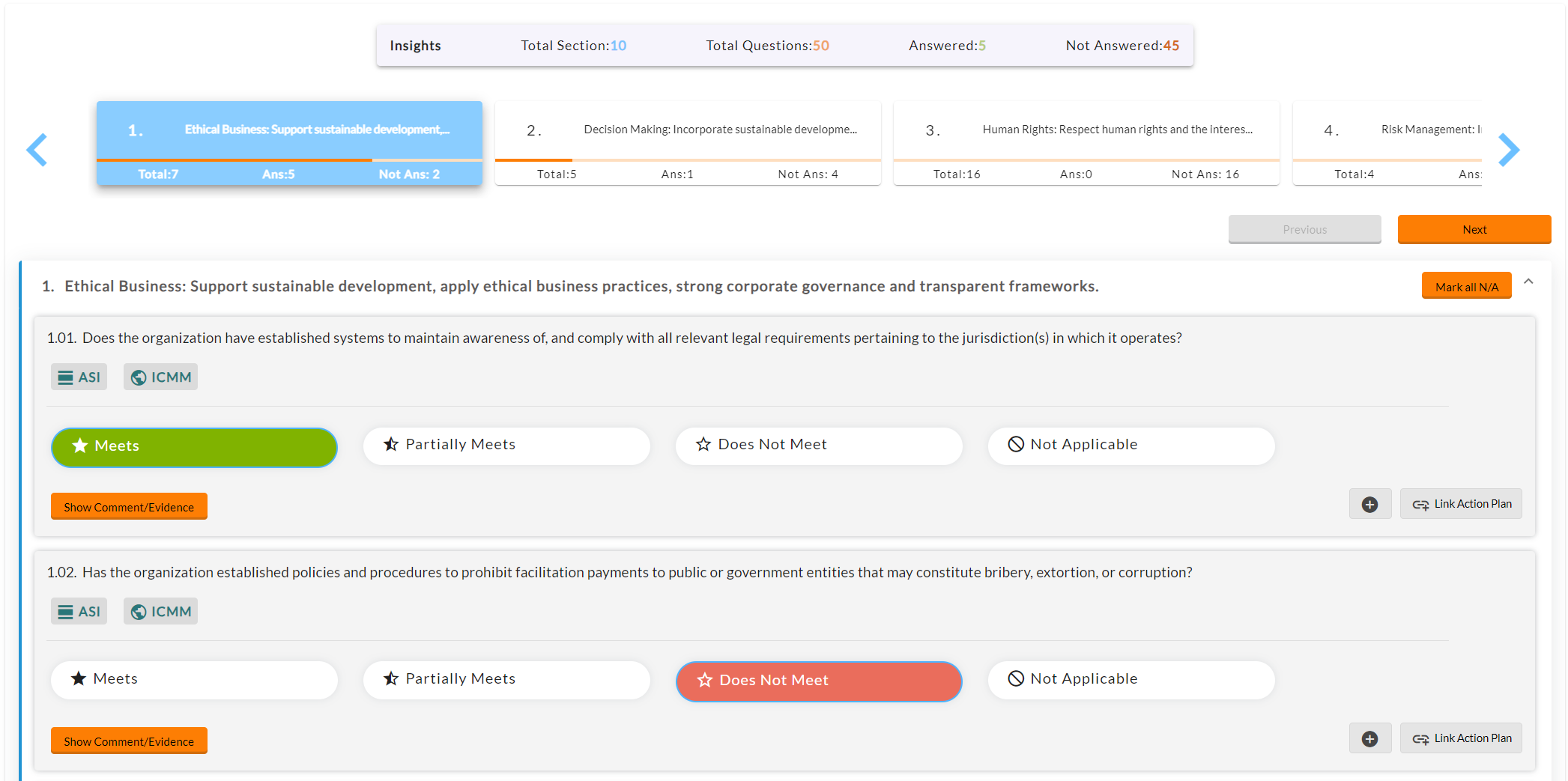Show Comment/Evidence for question 1.02
The height and width of the screenshot is (781, 1568).
tap(129, 741)
